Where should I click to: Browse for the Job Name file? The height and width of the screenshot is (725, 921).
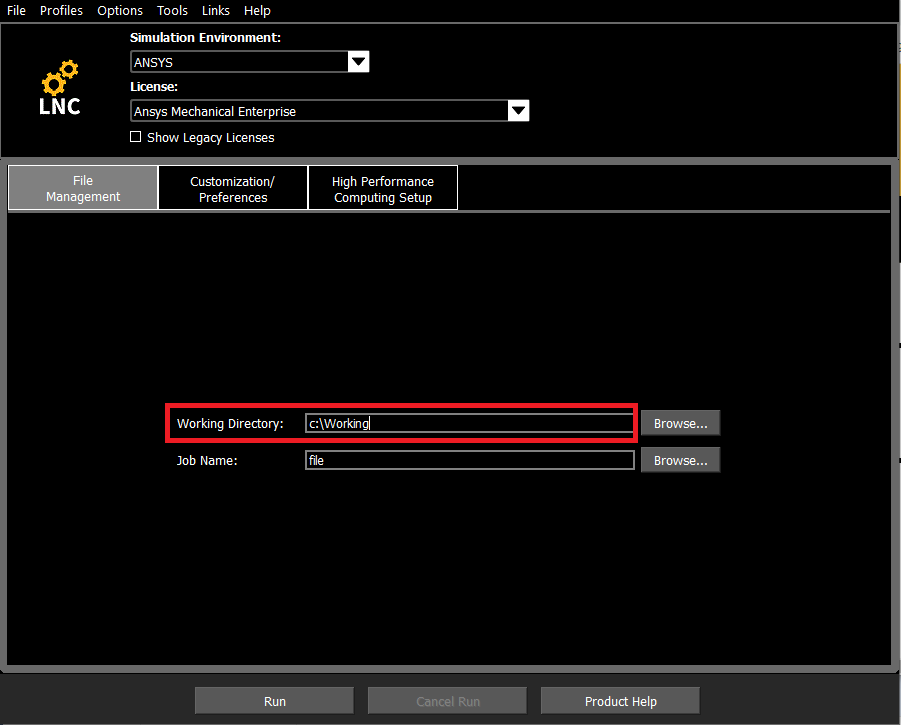click(x=680, y=460)
